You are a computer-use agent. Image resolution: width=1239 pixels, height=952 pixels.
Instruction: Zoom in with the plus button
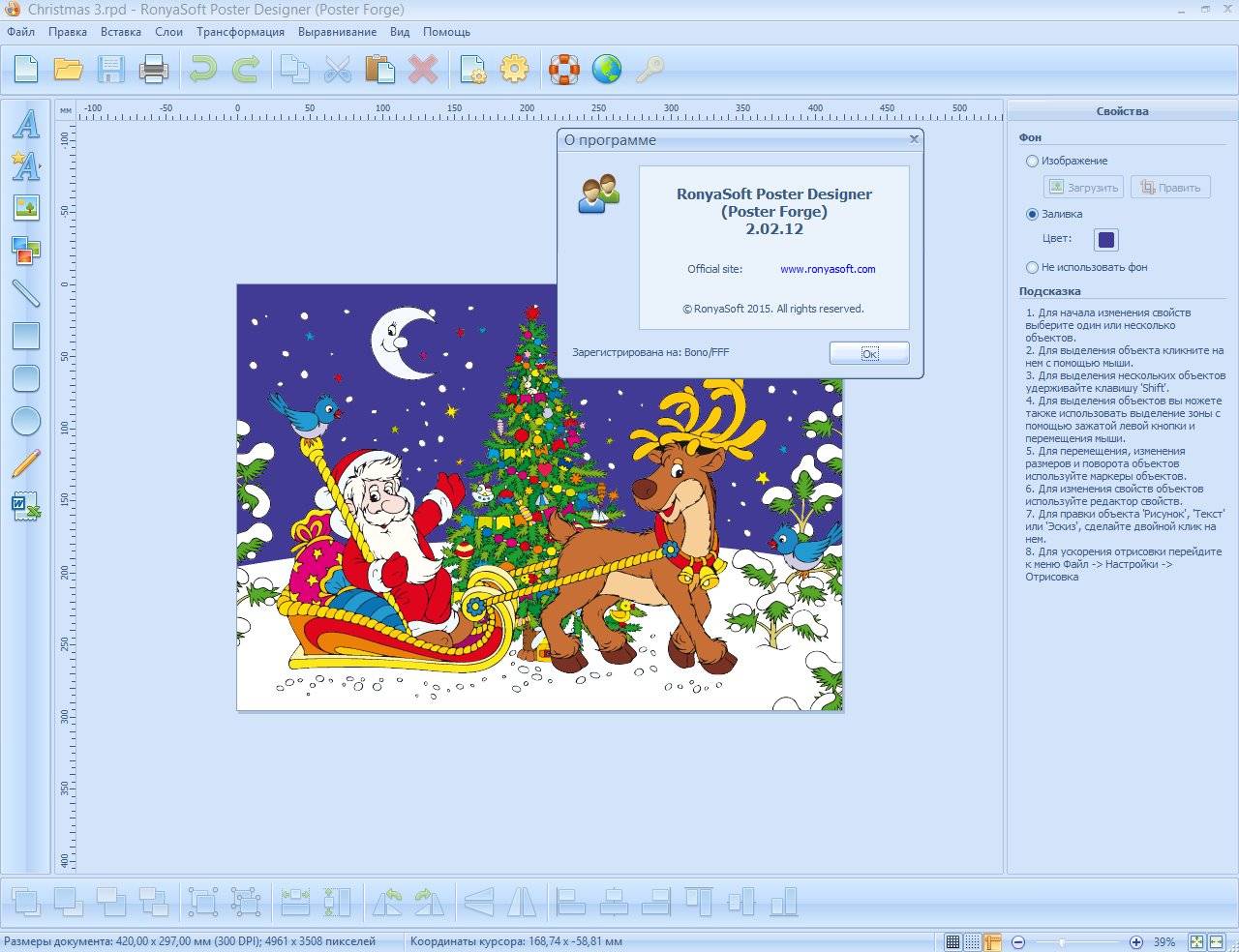tap(1136, 941)
